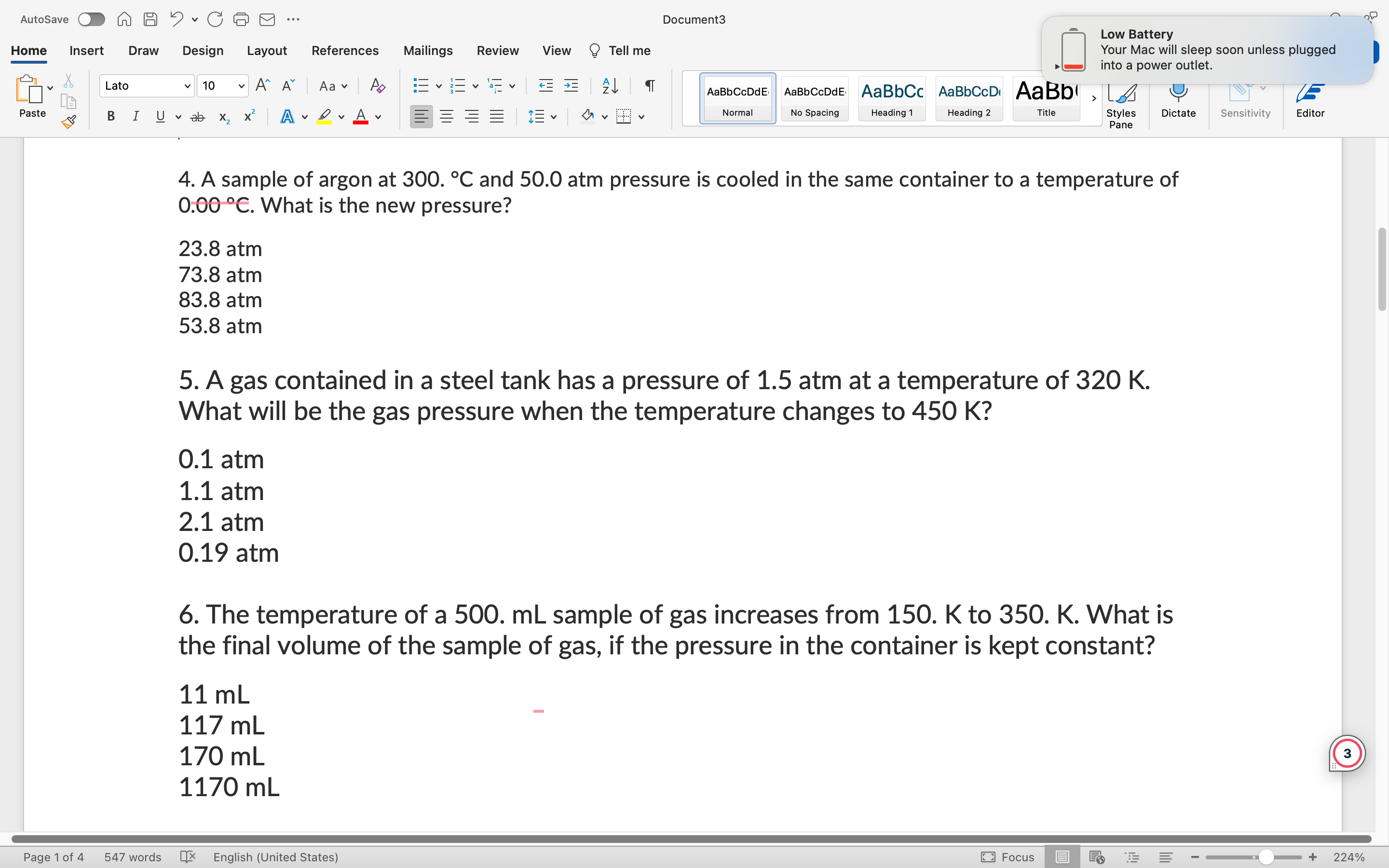
Task: Toggle strikethrough formatting
Action: point(197,116)
